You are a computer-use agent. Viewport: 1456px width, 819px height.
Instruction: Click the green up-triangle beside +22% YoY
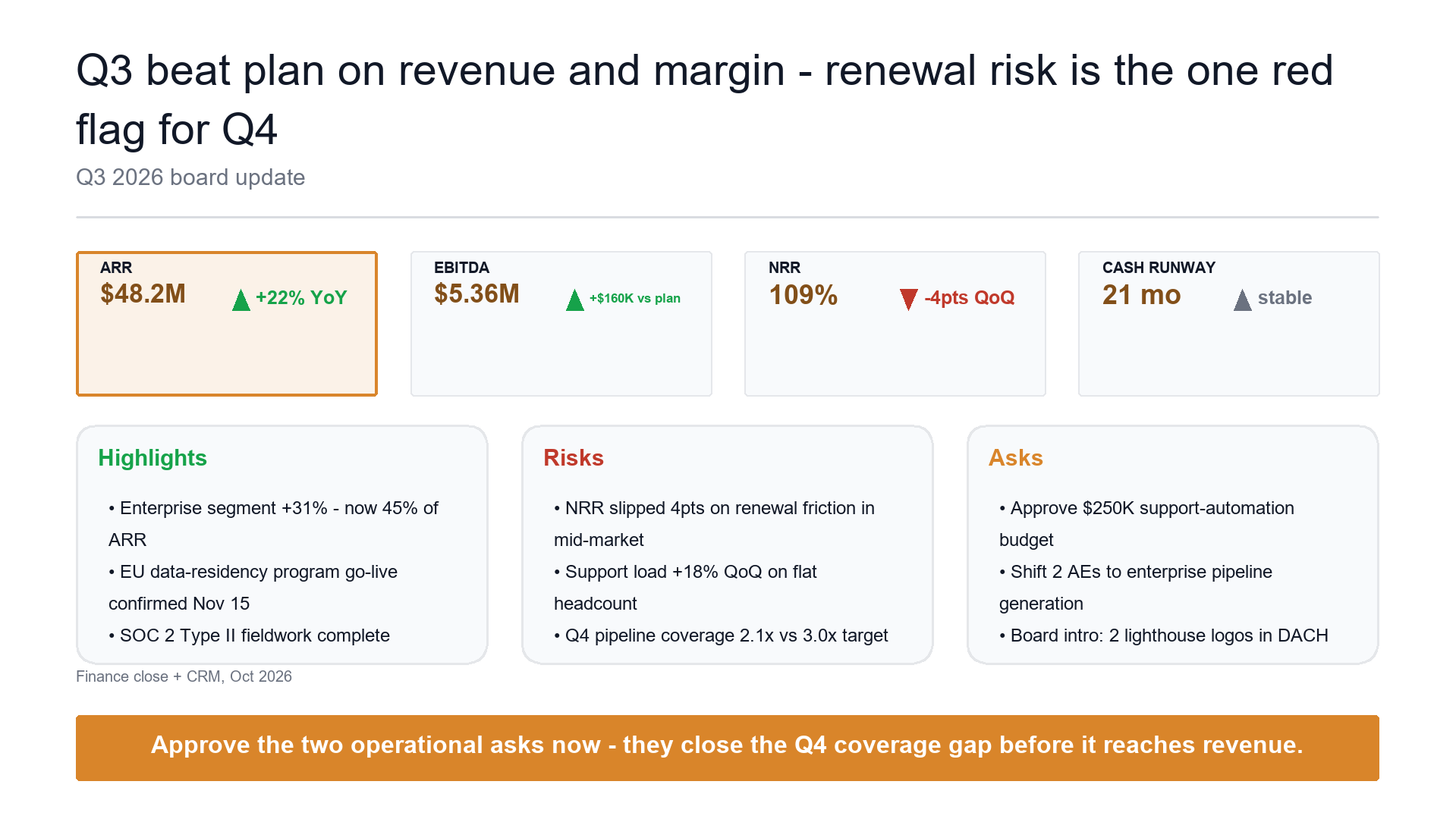pos(241,300)
